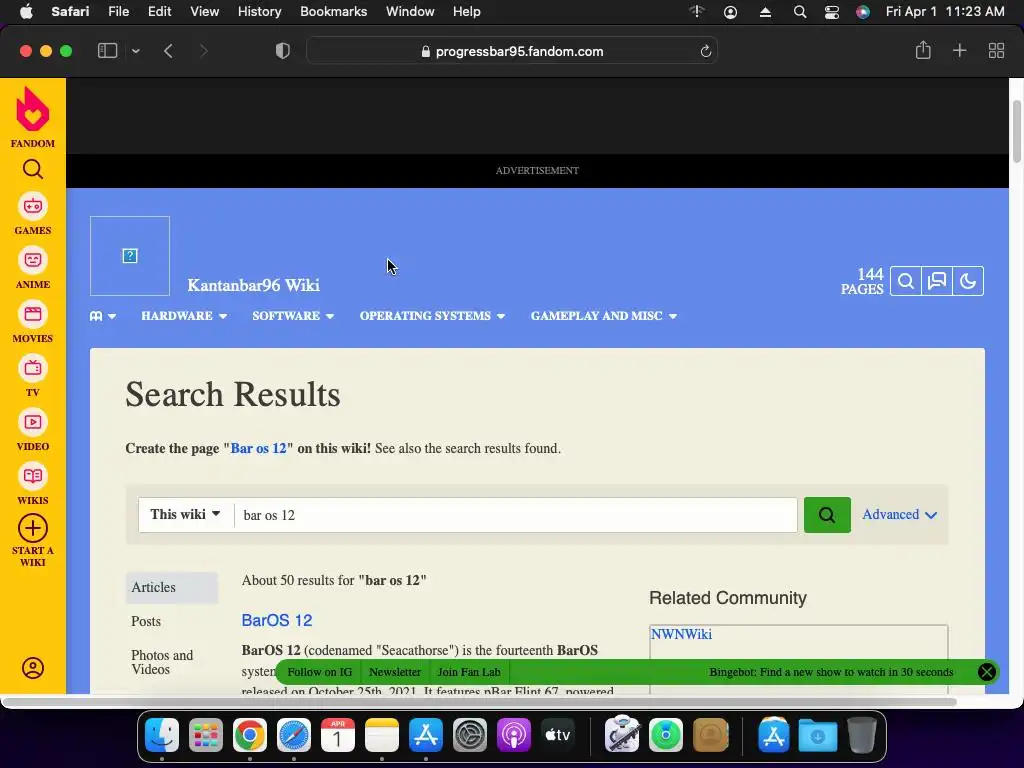1024x768 pixels.
Task: Open the Safari Share button
Action: 923,50
